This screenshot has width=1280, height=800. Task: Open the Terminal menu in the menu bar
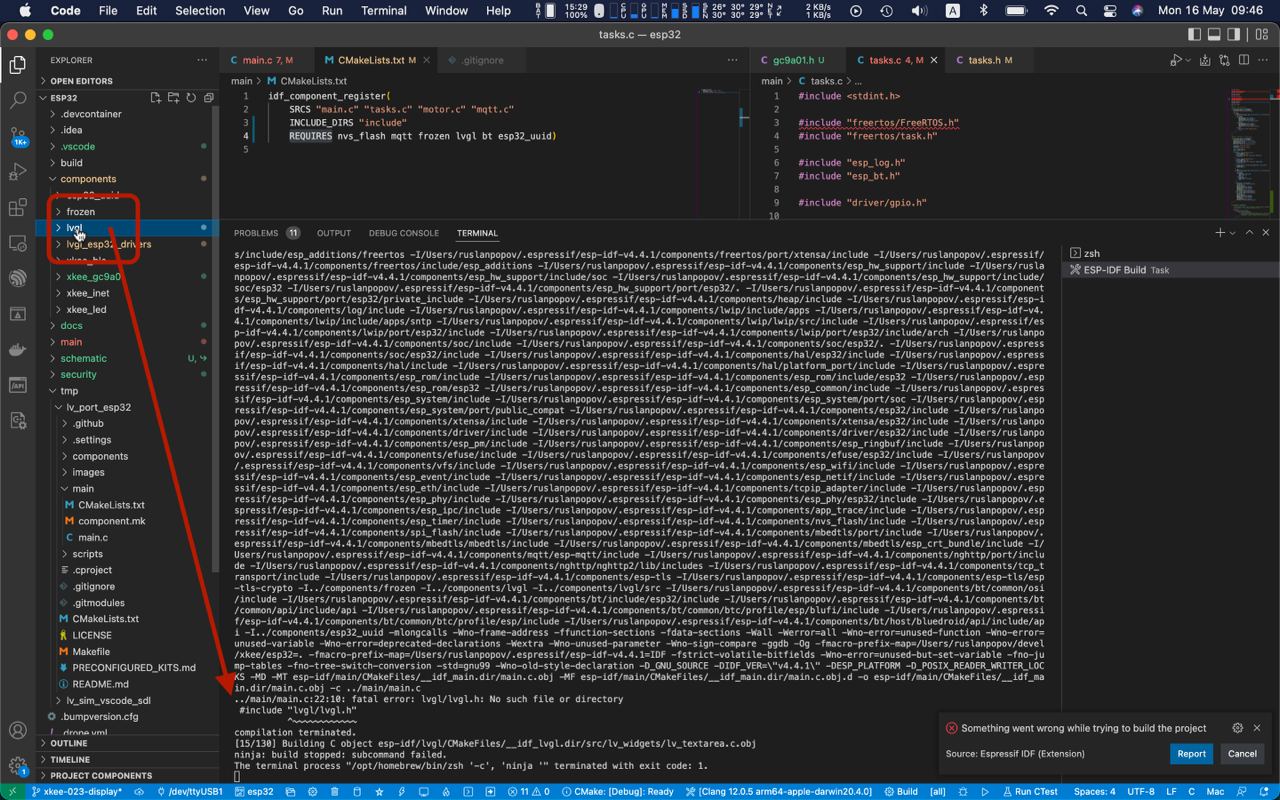click(x=383, y=11)
